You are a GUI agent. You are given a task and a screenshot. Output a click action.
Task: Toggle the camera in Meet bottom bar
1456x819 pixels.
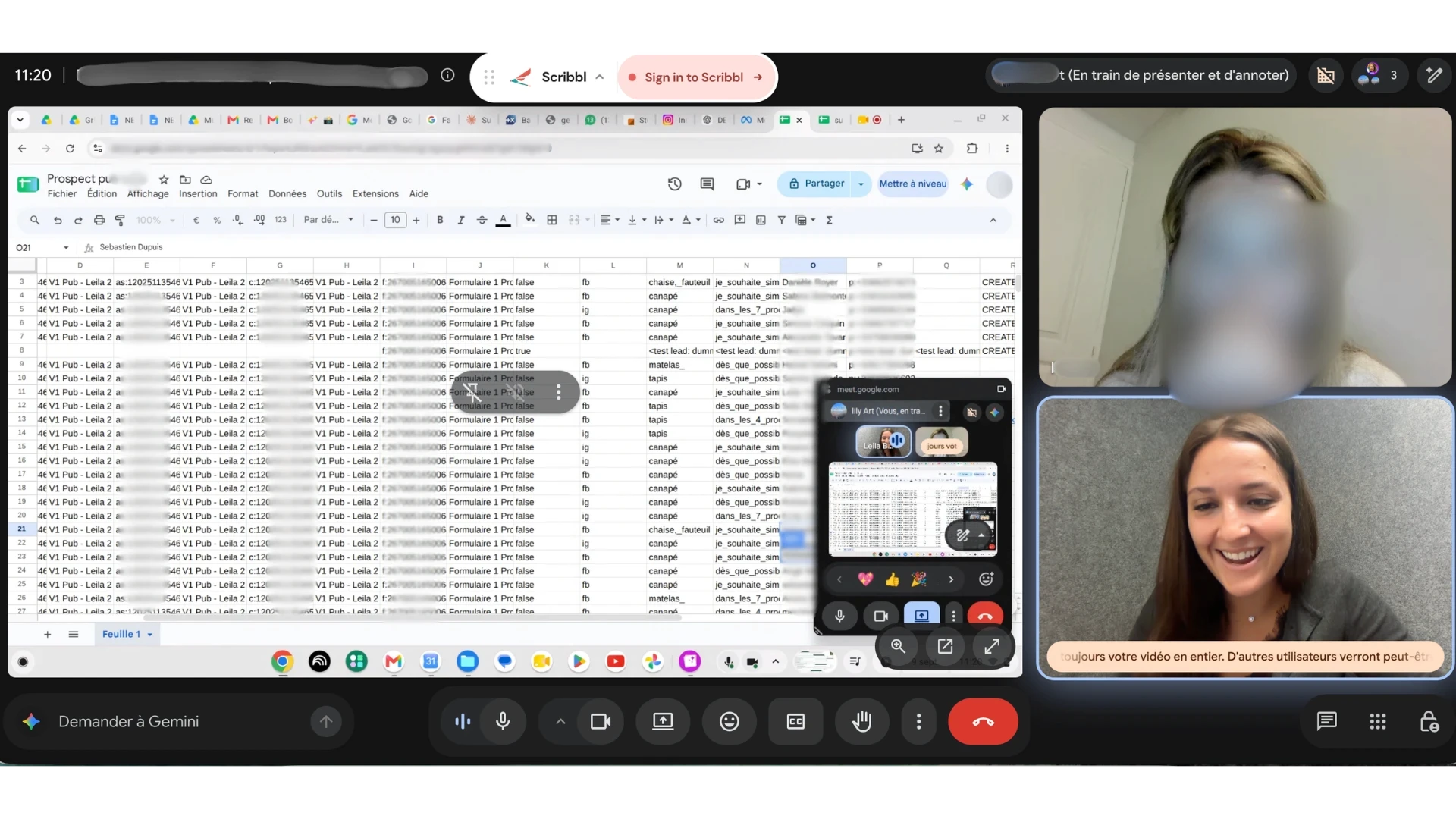(601, 721)
